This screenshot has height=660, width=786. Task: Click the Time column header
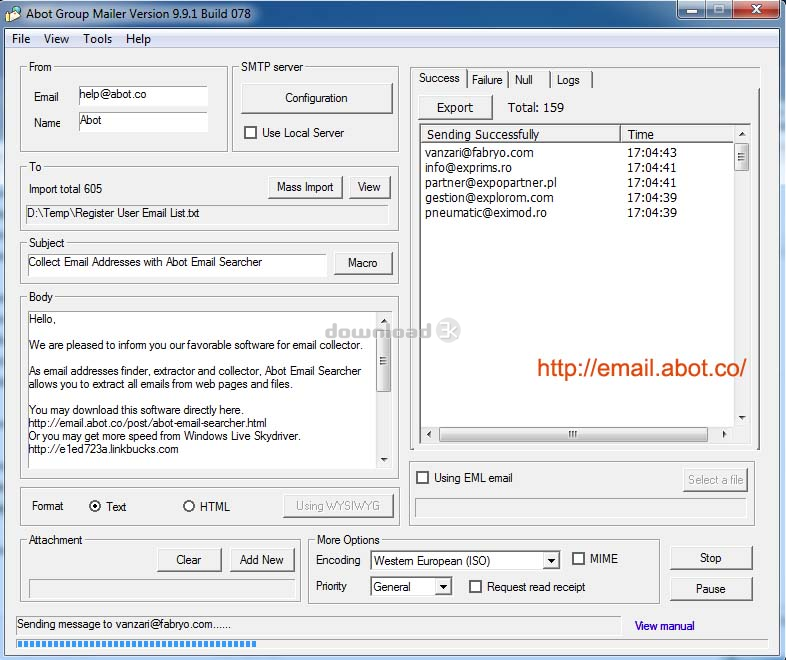click(677, 134)
